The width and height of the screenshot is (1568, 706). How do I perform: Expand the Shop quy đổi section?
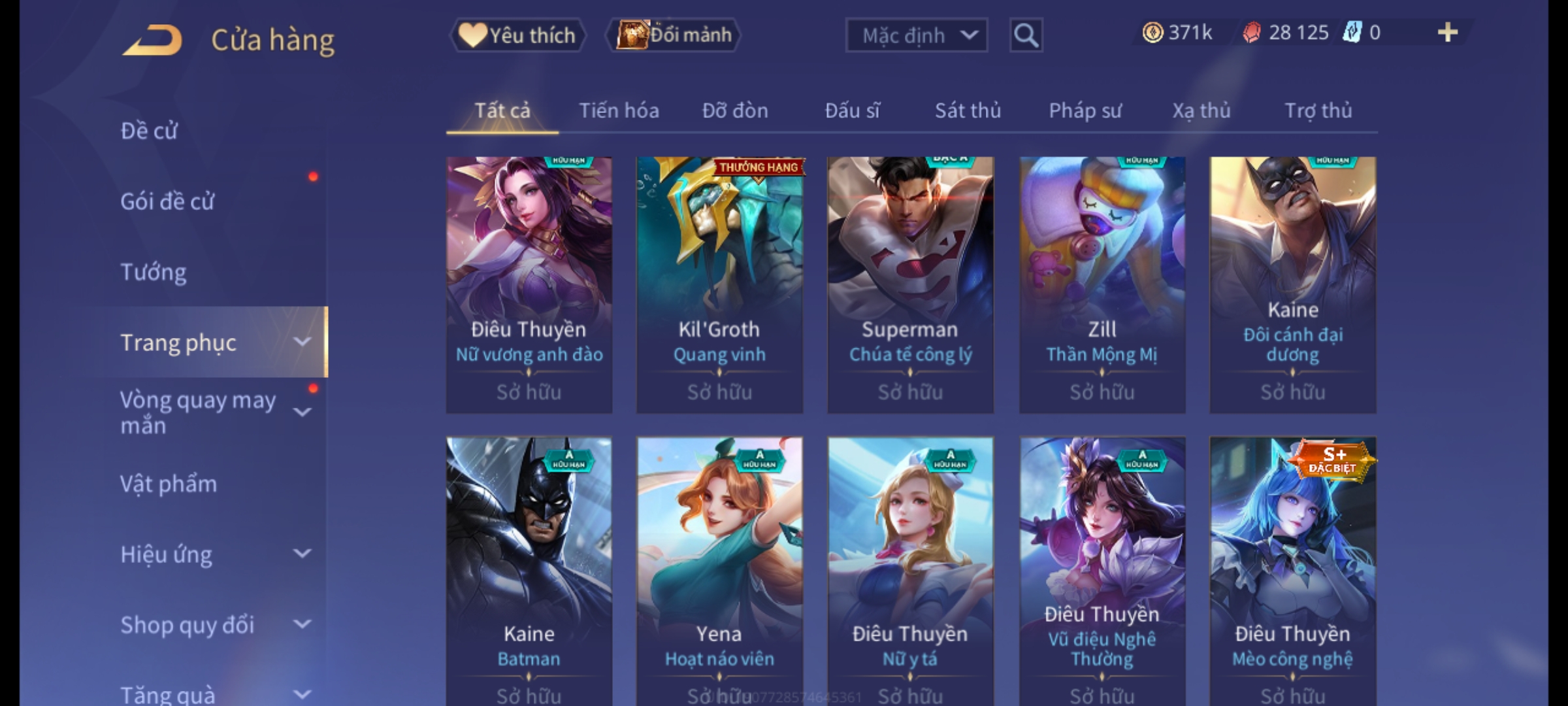302,624
